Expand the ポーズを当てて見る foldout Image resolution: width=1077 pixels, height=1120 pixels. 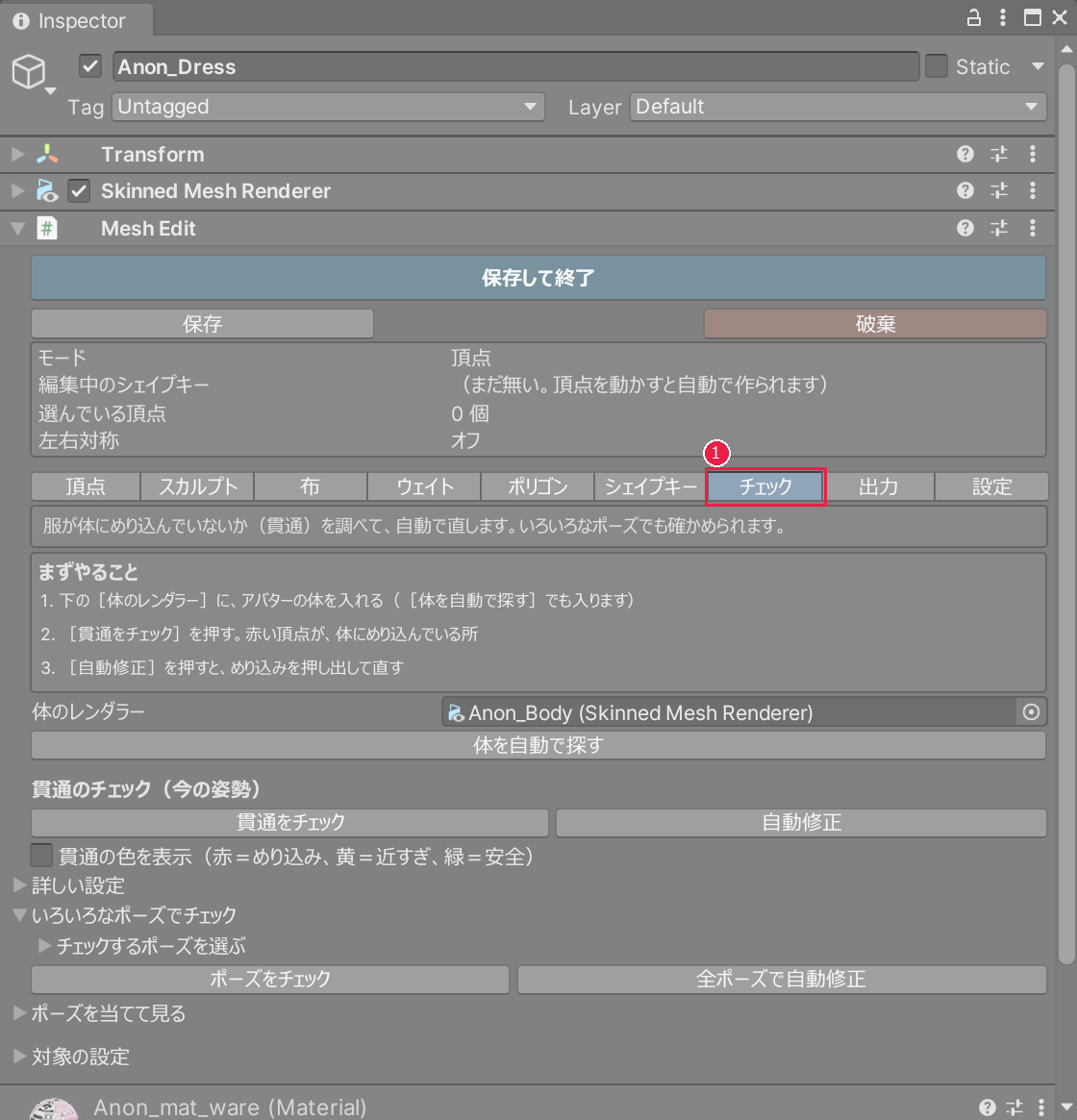tap(21, 1013)
